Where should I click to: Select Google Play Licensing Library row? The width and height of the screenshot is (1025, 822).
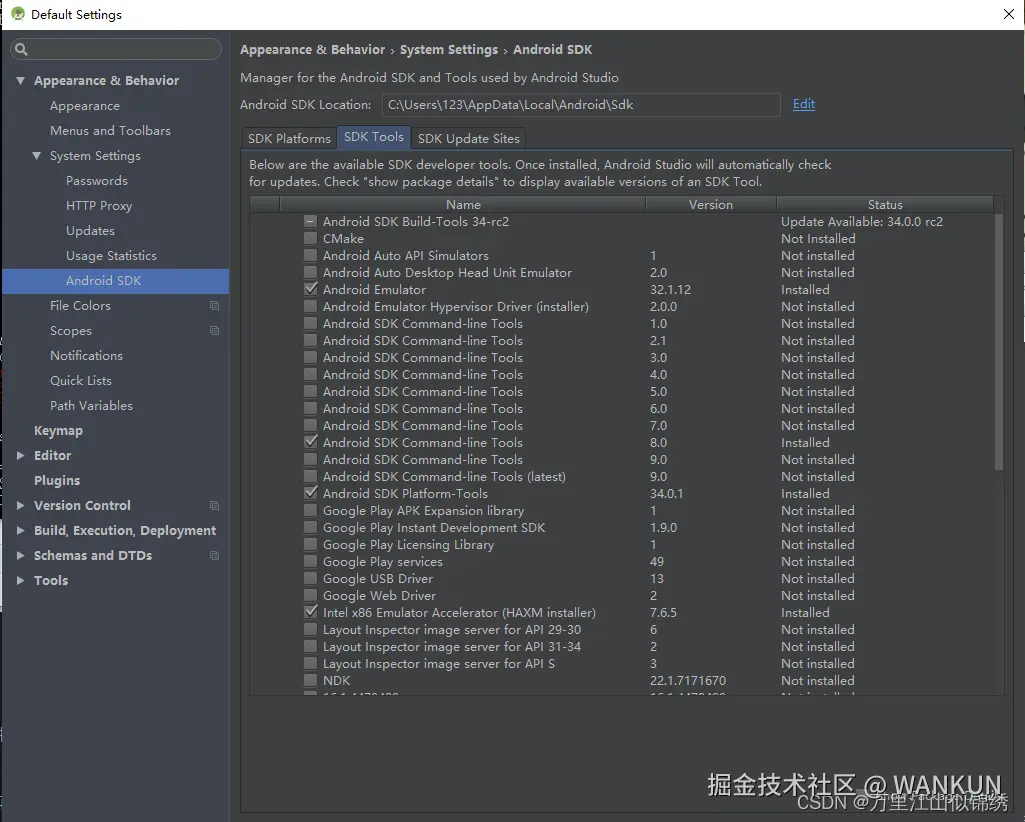622,544
